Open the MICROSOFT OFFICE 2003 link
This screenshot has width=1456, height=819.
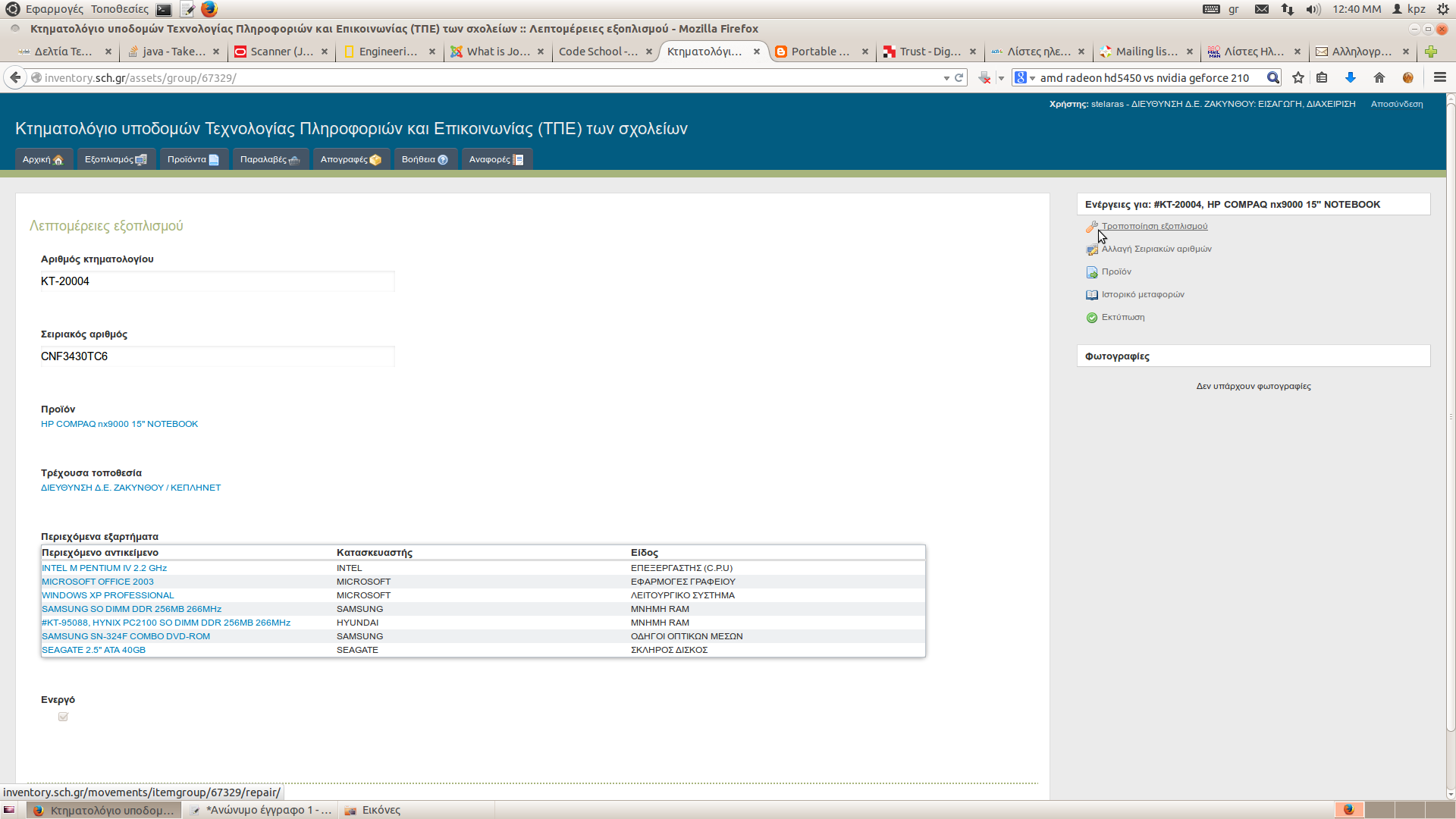coord(97,582)
